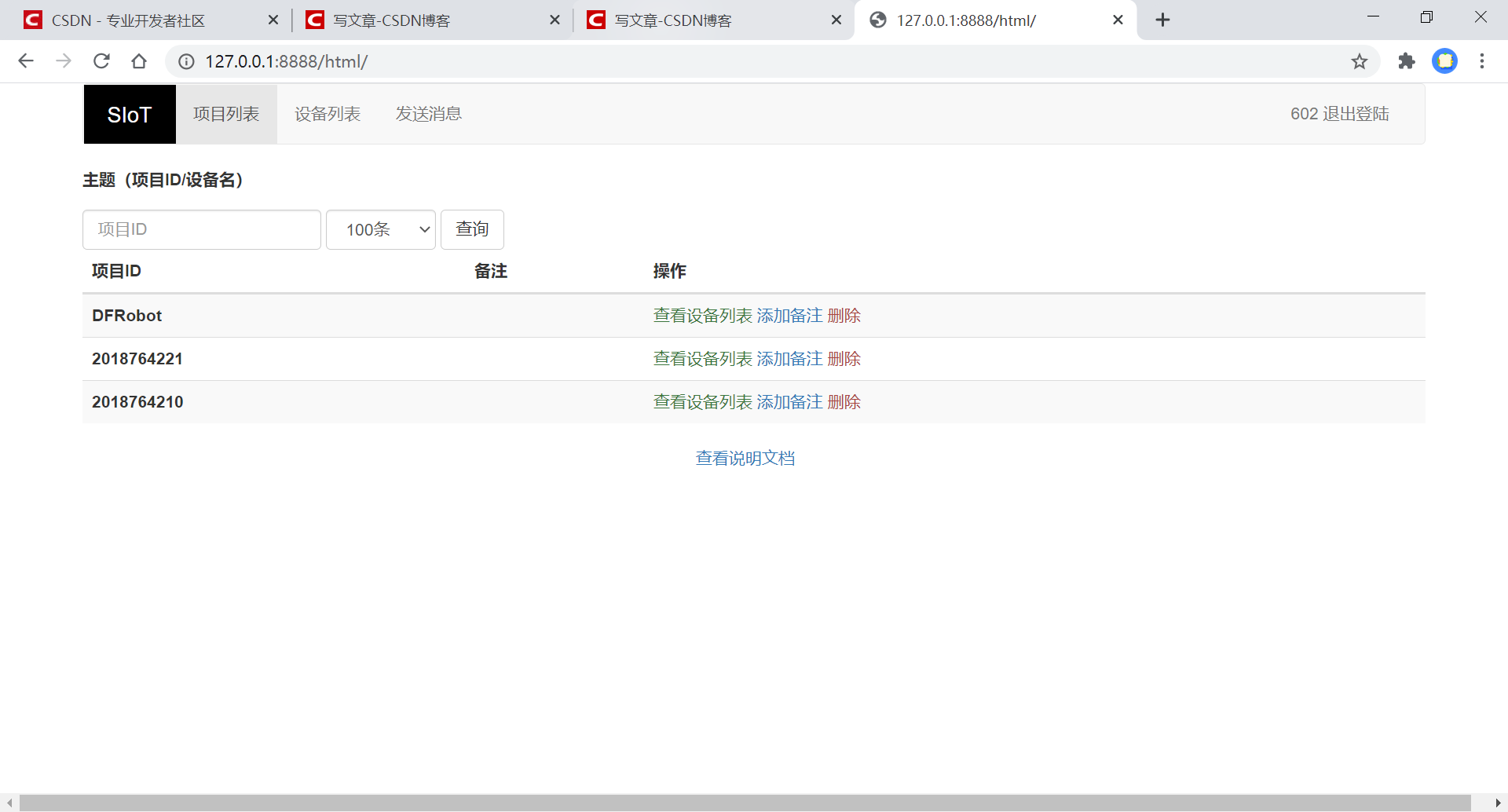Bookmark the page using the star icon
This screenshot has width=1508, height=812.
pyautogui.click(x=1360, y=60)
